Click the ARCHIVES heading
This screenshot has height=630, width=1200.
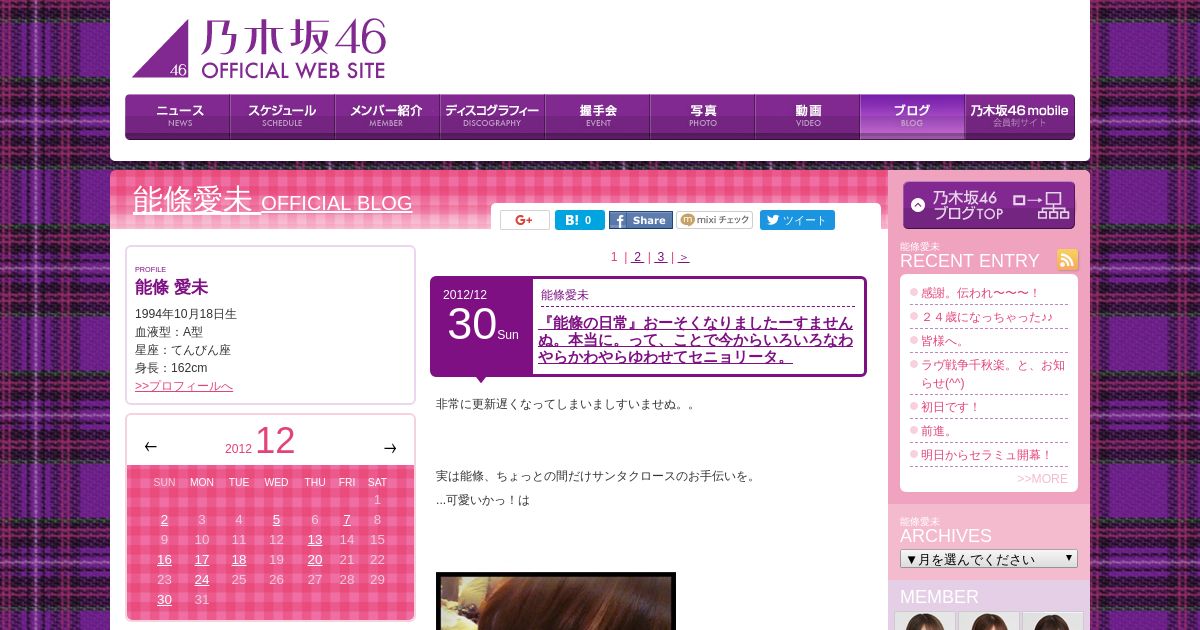(x=946, y=536)
